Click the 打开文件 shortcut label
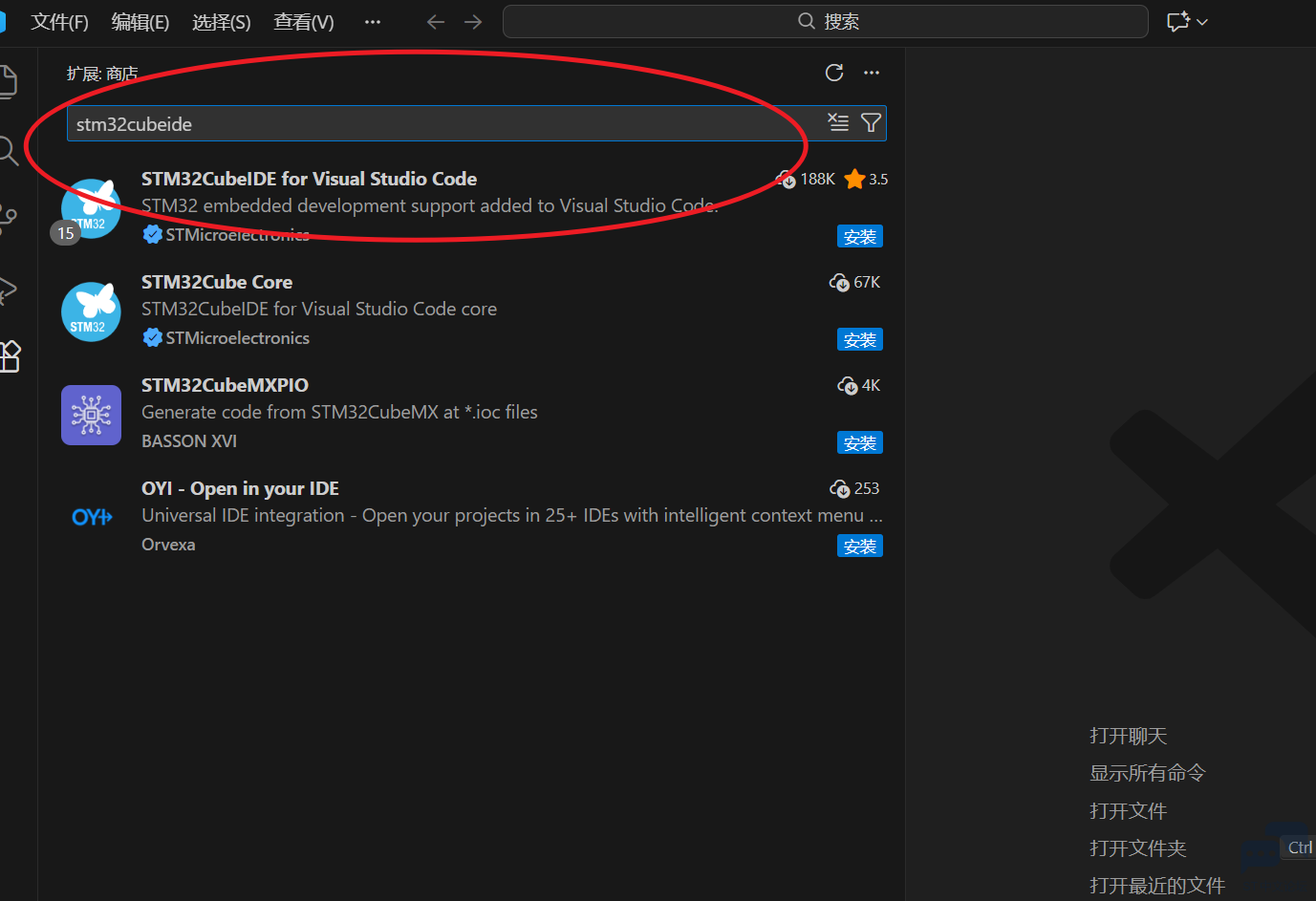 (x=1129, y=811)
